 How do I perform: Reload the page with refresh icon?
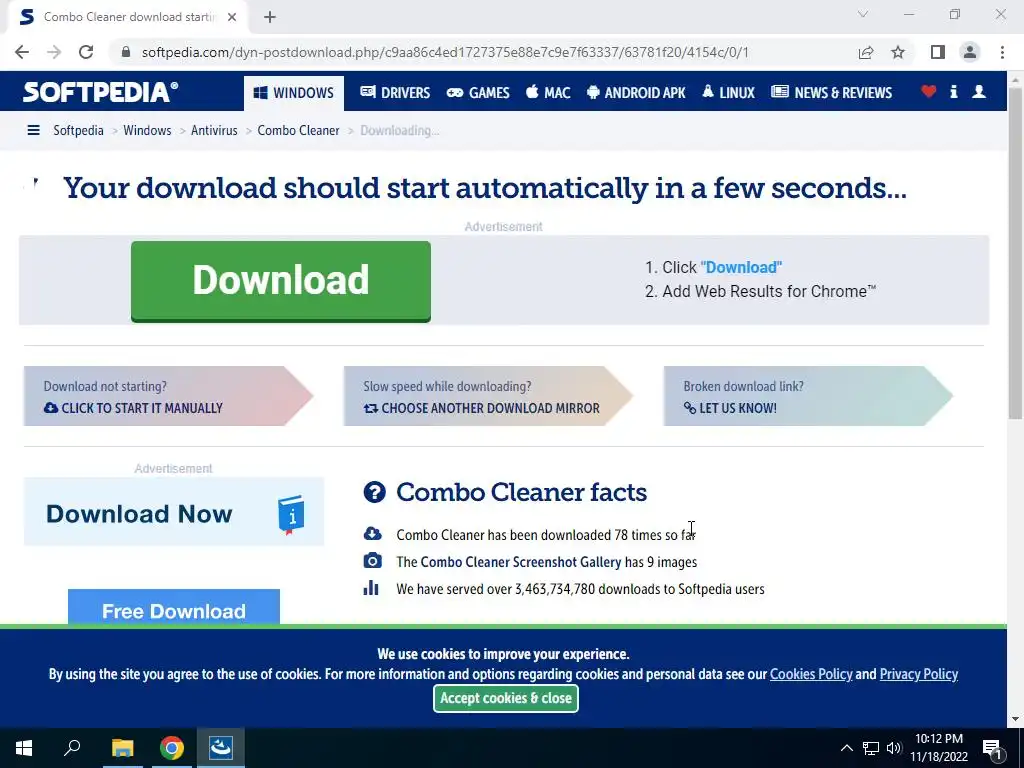coord(86,52)
